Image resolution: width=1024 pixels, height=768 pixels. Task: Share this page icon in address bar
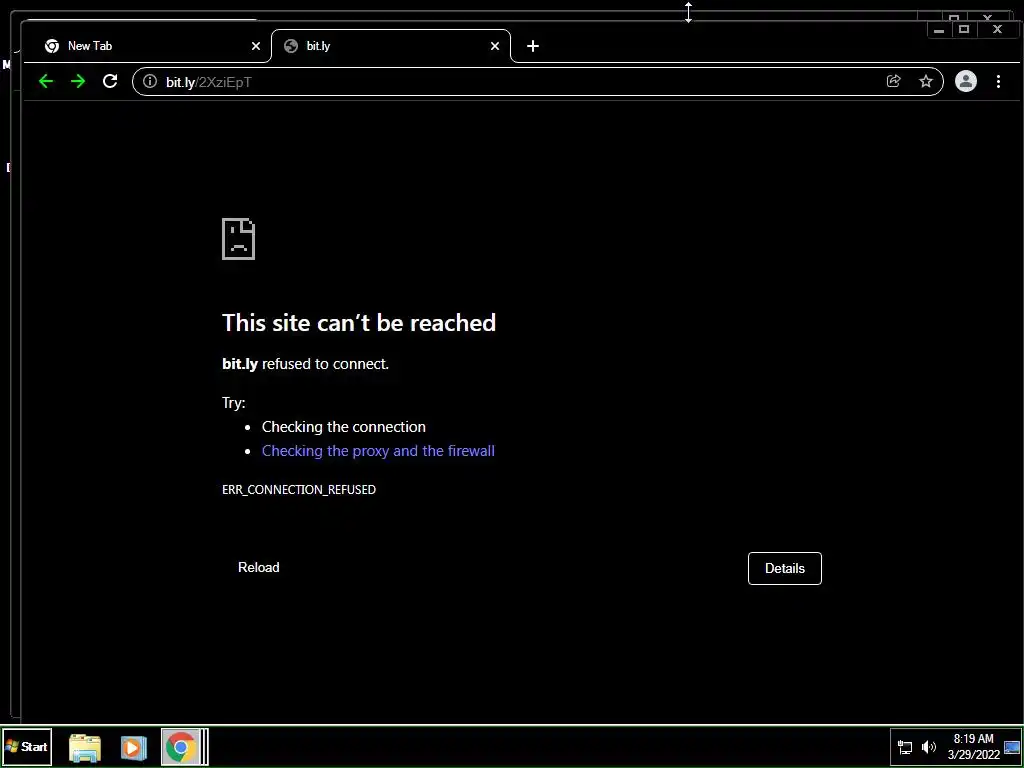click(x=893, y=82)
